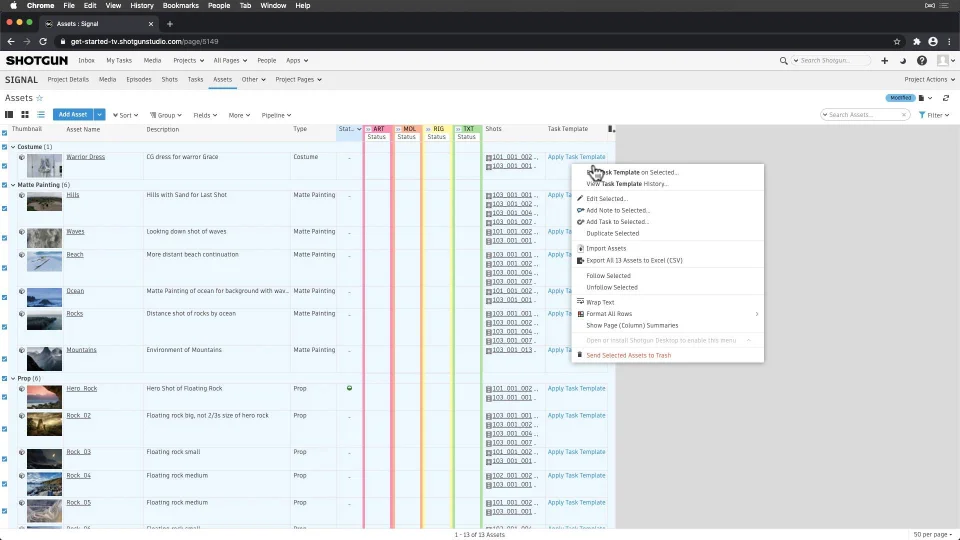Uncheck the Prop group checkbox
The width and height of the screenshot is (960, 540).
(4, 378)
